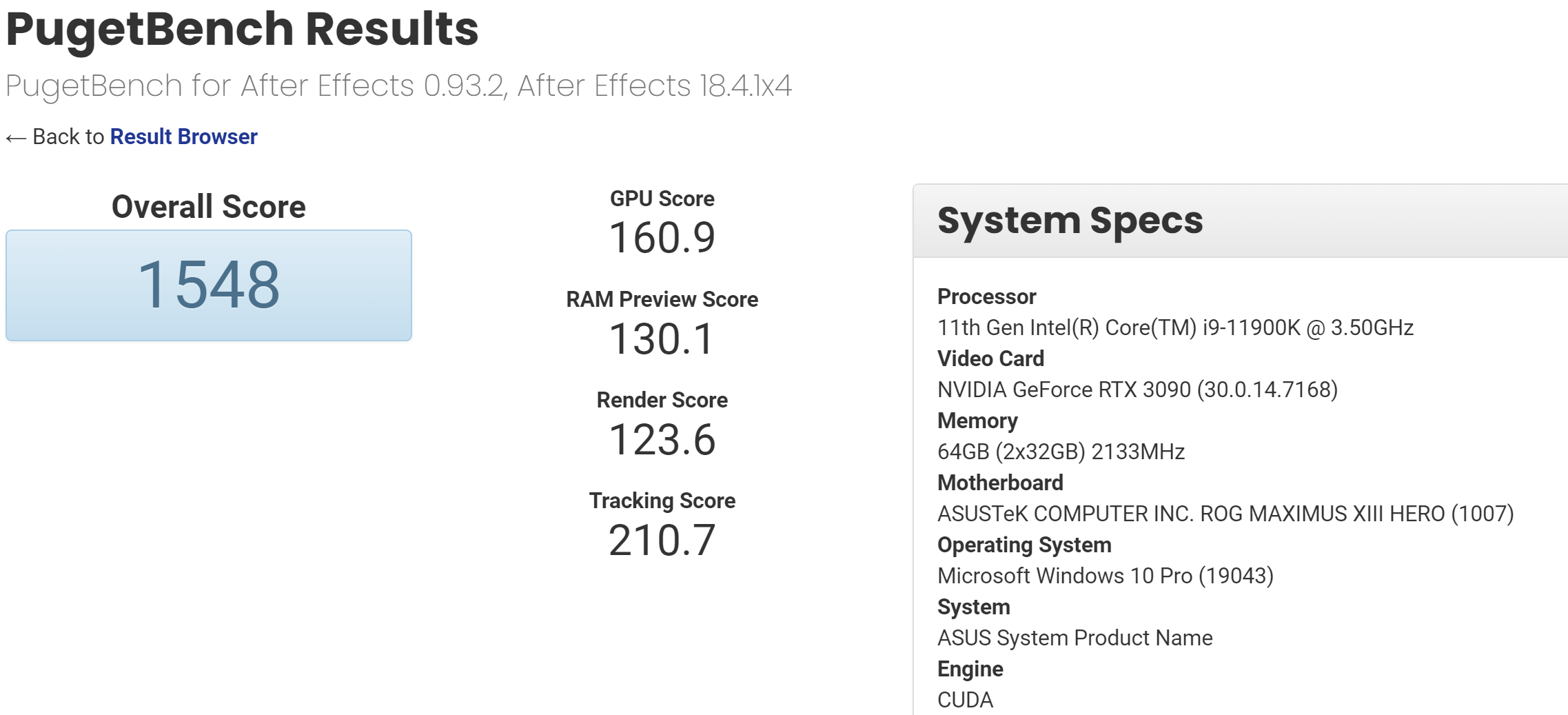This screenshot has width=1568, height=715.
Task: Click the ROG MAXIMUS XIII HERO motherboard text
Action: click(1225, 514)
